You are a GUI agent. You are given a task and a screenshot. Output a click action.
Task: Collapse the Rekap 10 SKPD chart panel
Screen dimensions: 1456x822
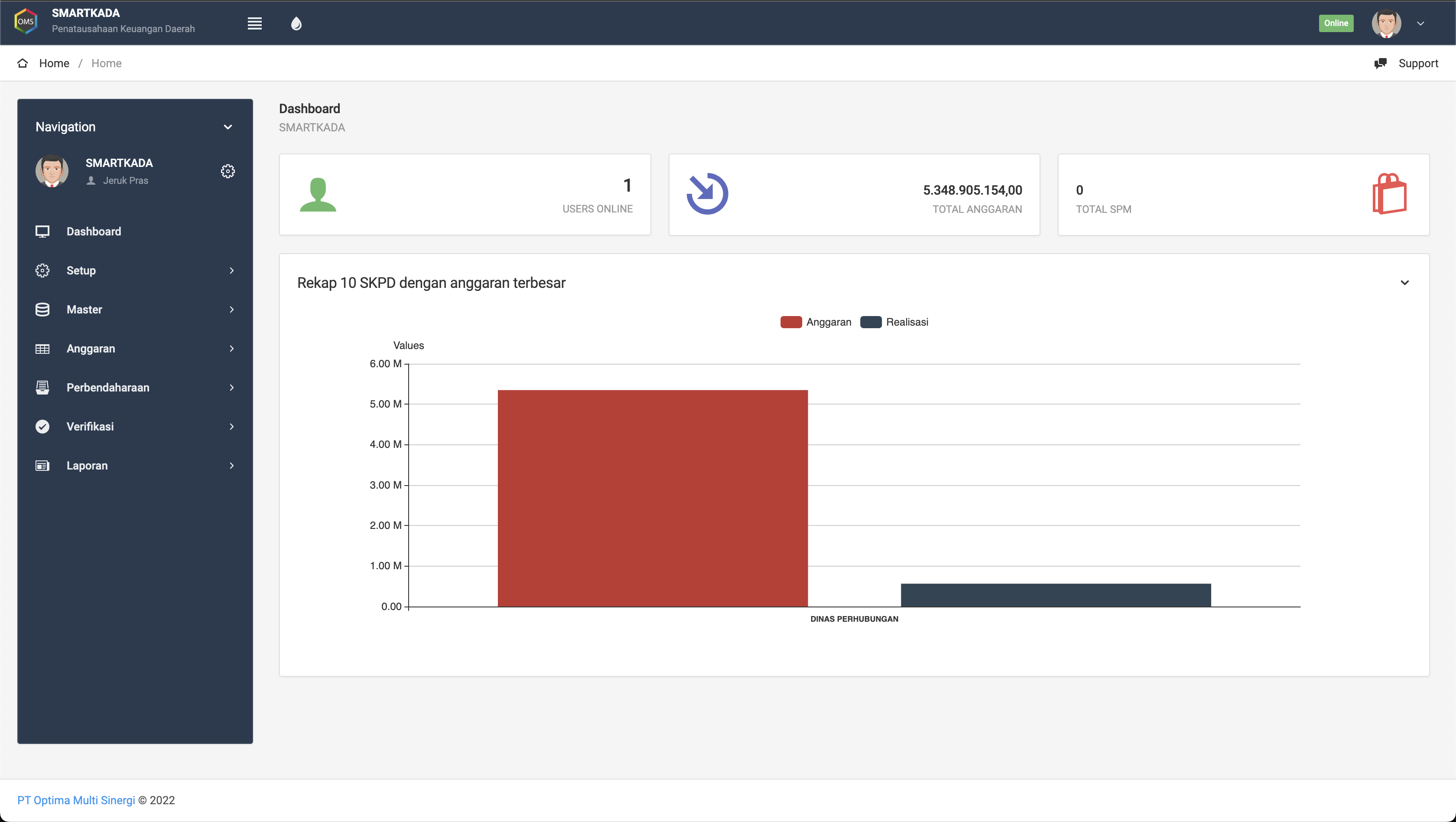tap(1404, 283)
